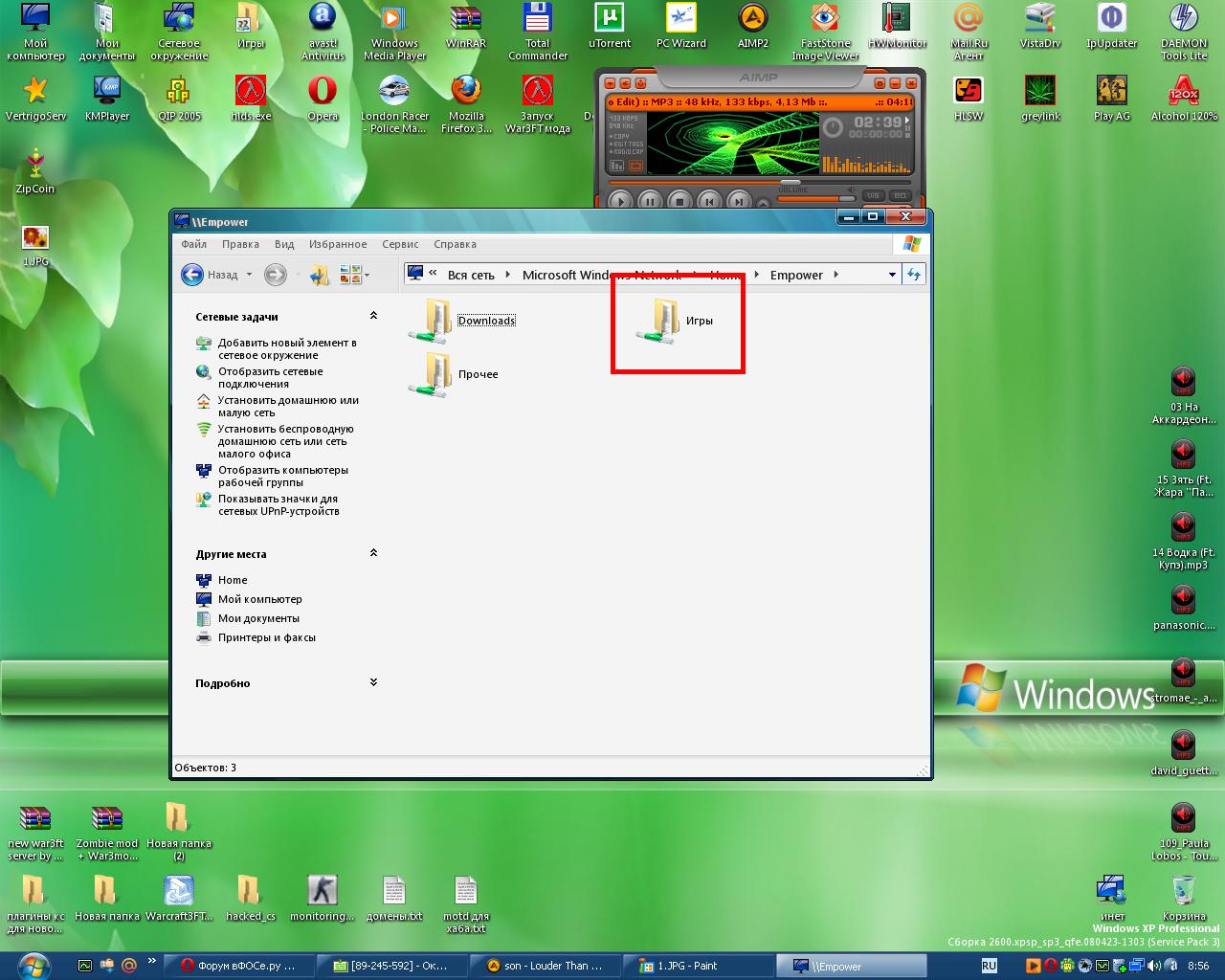Collapse the Сетевые задачи panel
This screenshot has height=980, width=1225.
[373, 316]
